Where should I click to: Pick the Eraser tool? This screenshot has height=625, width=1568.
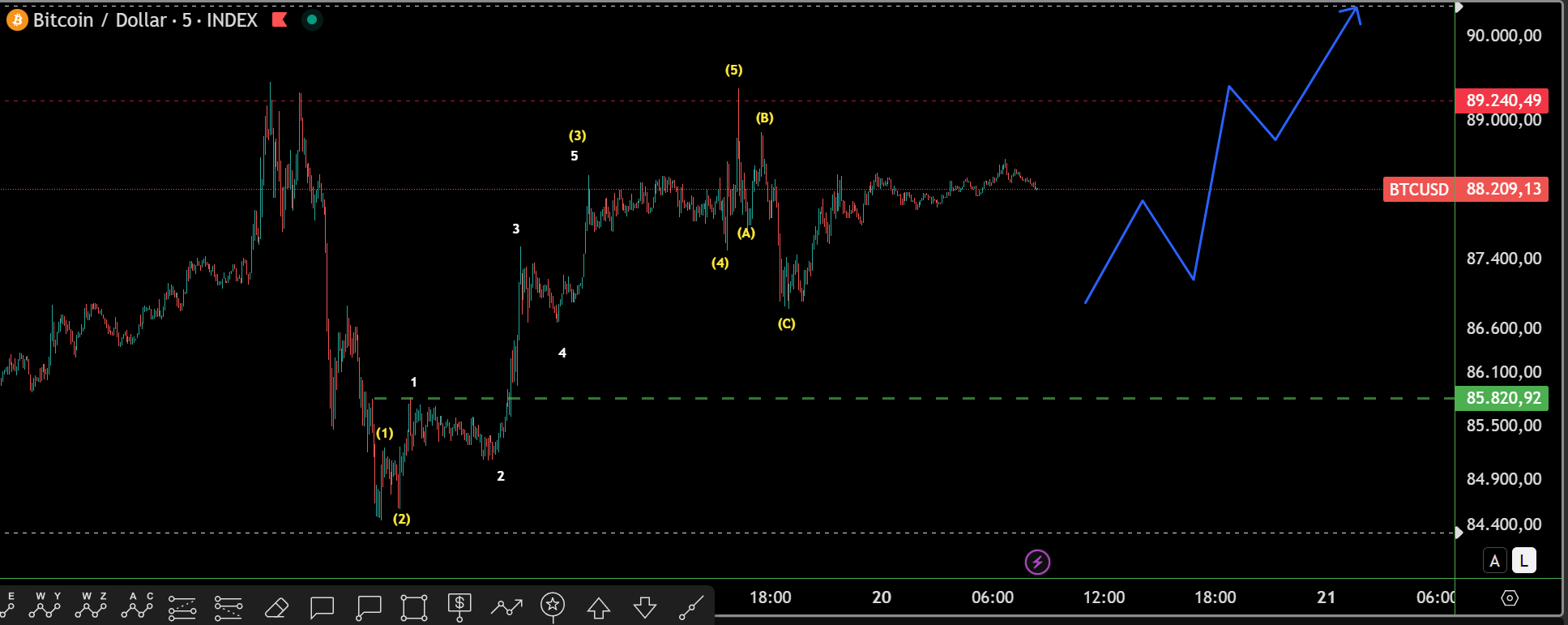[276, 606]
